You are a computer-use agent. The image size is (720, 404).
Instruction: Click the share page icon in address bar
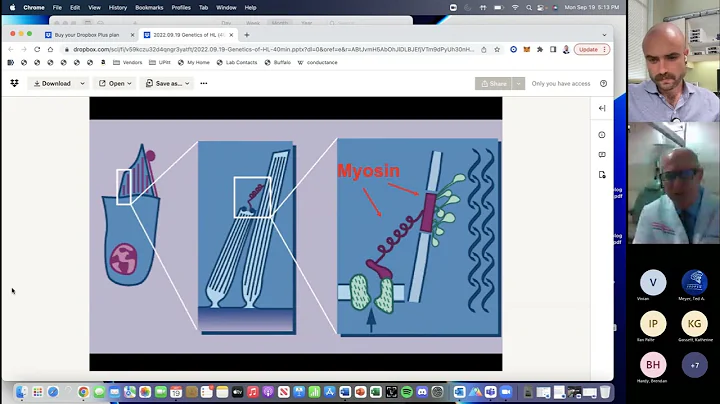click(484, 49)
